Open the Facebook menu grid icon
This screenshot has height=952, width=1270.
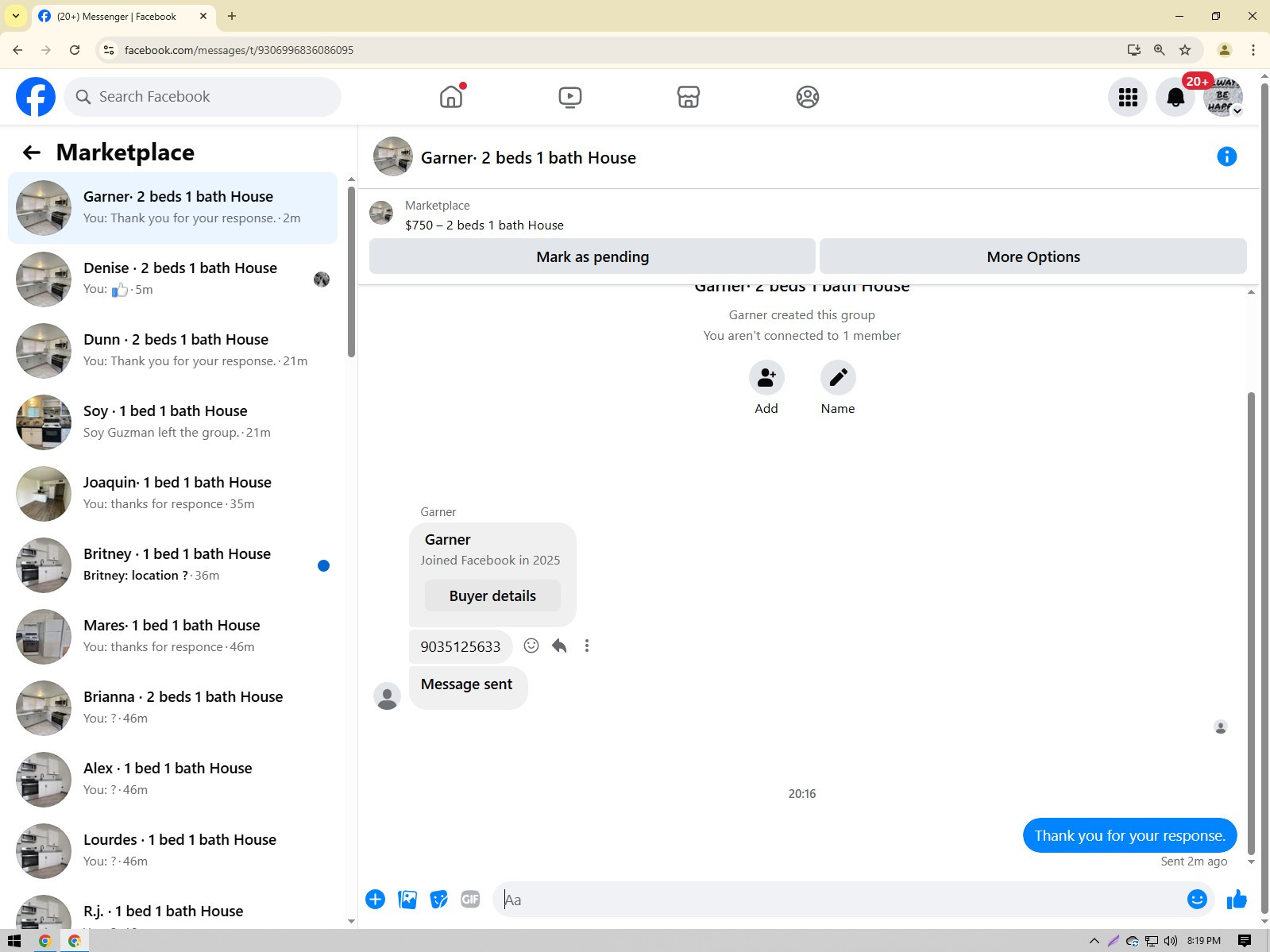1128,97
